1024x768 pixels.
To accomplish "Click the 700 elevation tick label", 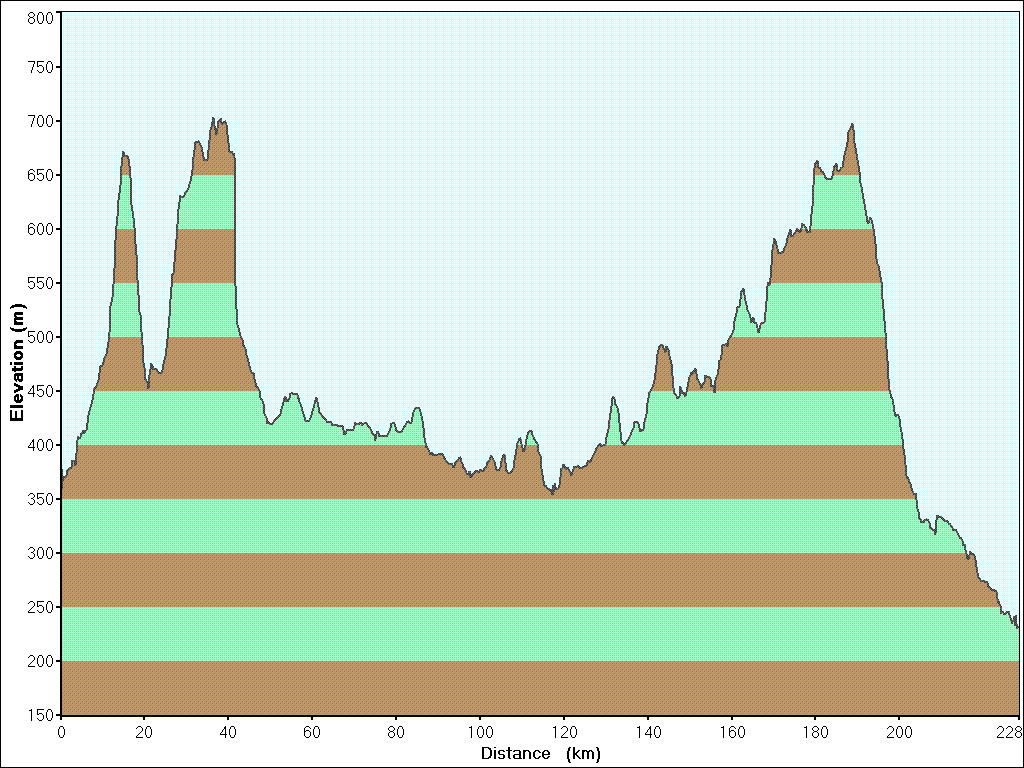I will pyautogui.click(x=40, y=121).
